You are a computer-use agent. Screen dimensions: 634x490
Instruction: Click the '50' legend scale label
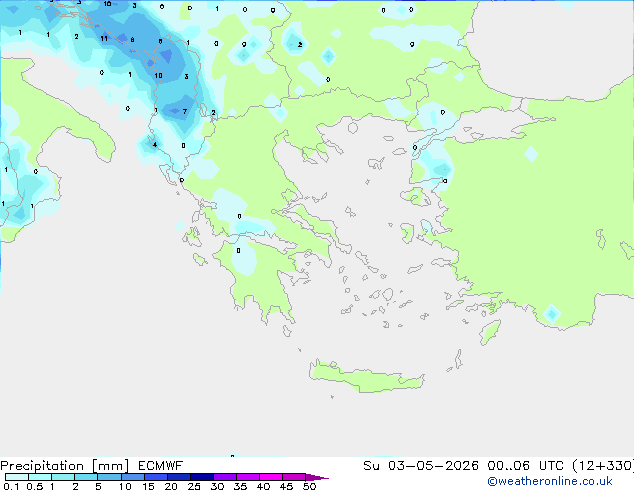[x=309, y=486]
